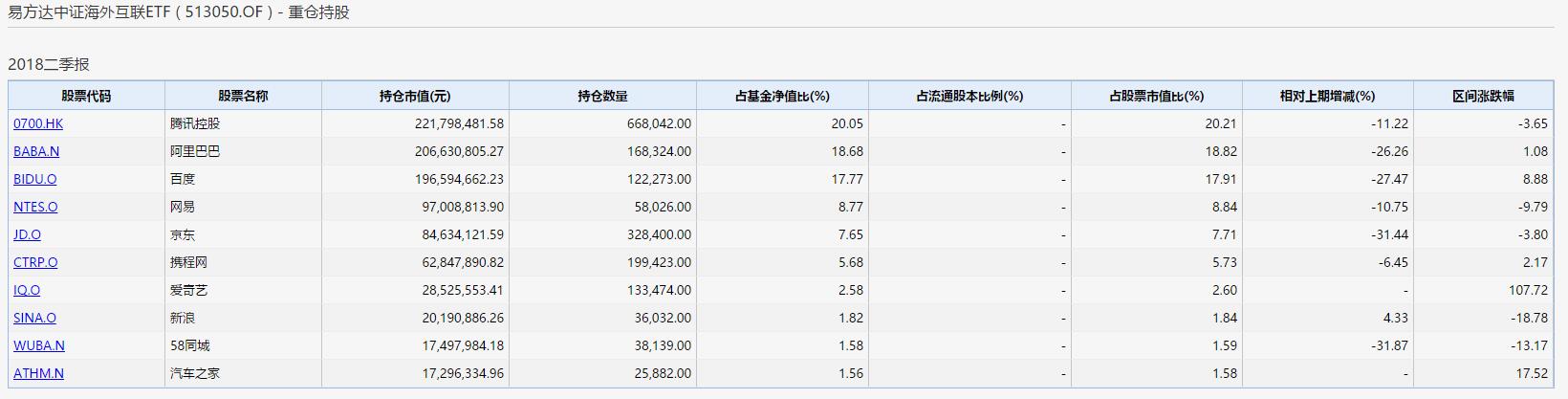Open the WUBA.N stock code link
Screen dimensions: 1568x399
tap(39, 345)
